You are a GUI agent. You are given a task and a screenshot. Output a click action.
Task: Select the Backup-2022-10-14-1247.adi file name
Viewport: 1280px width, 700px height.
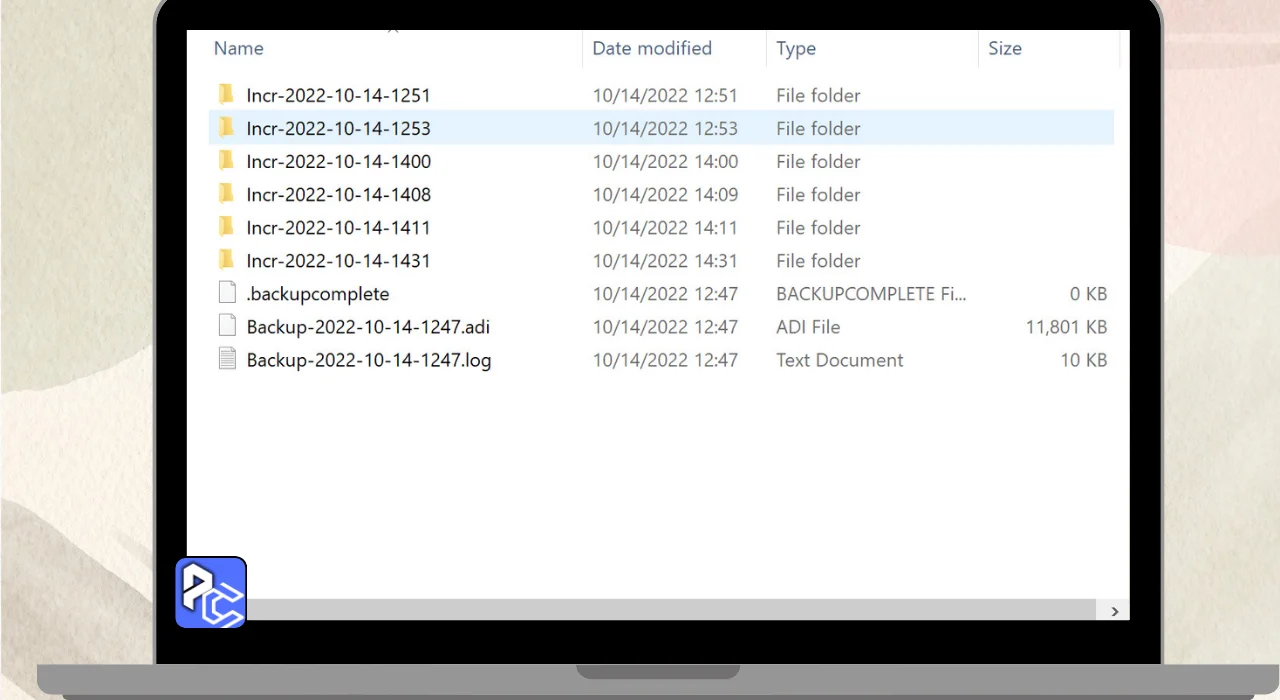click(x=368, y=327)
